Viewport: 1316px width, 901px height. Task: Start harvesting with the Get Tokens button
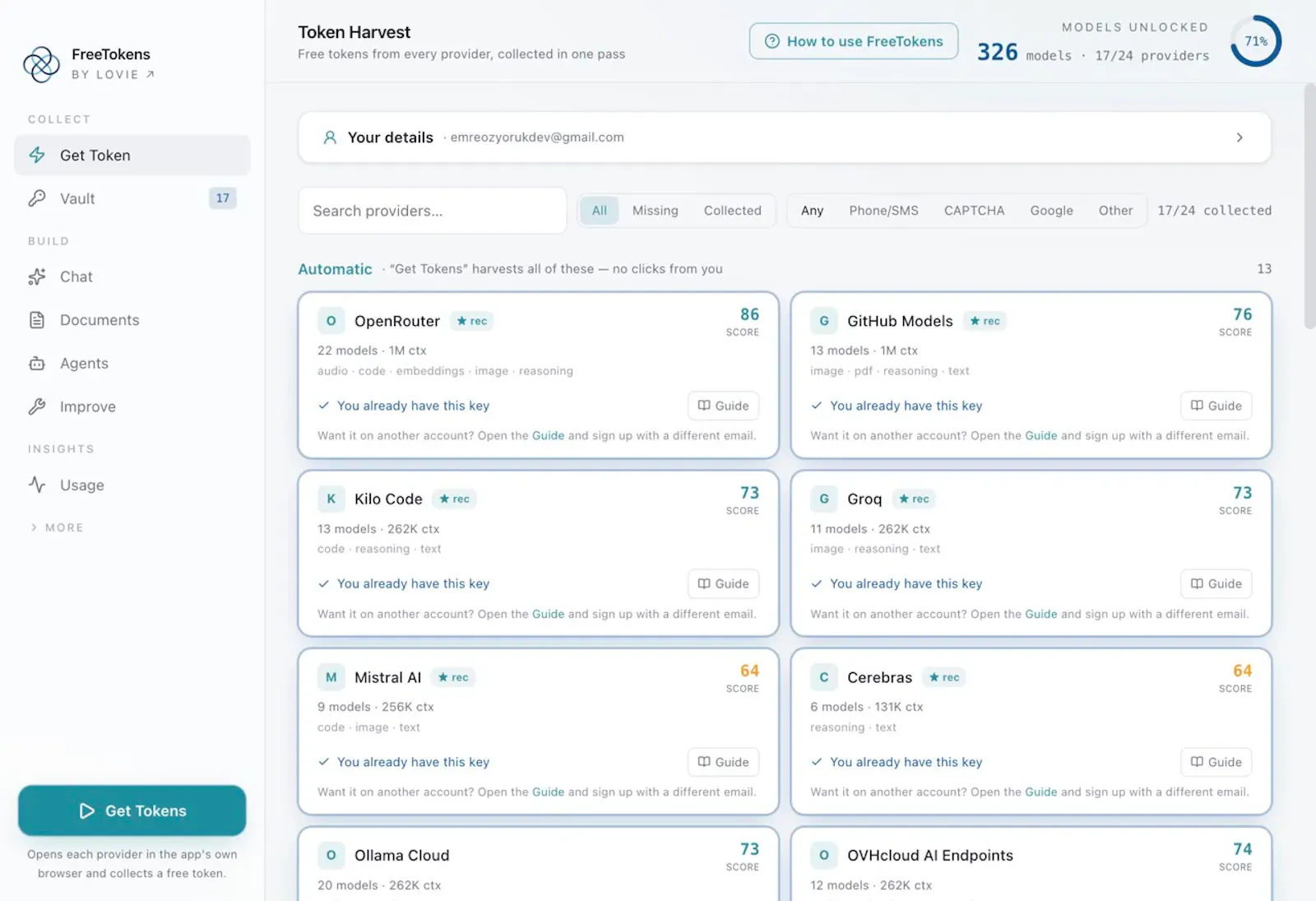click(132, 810)
